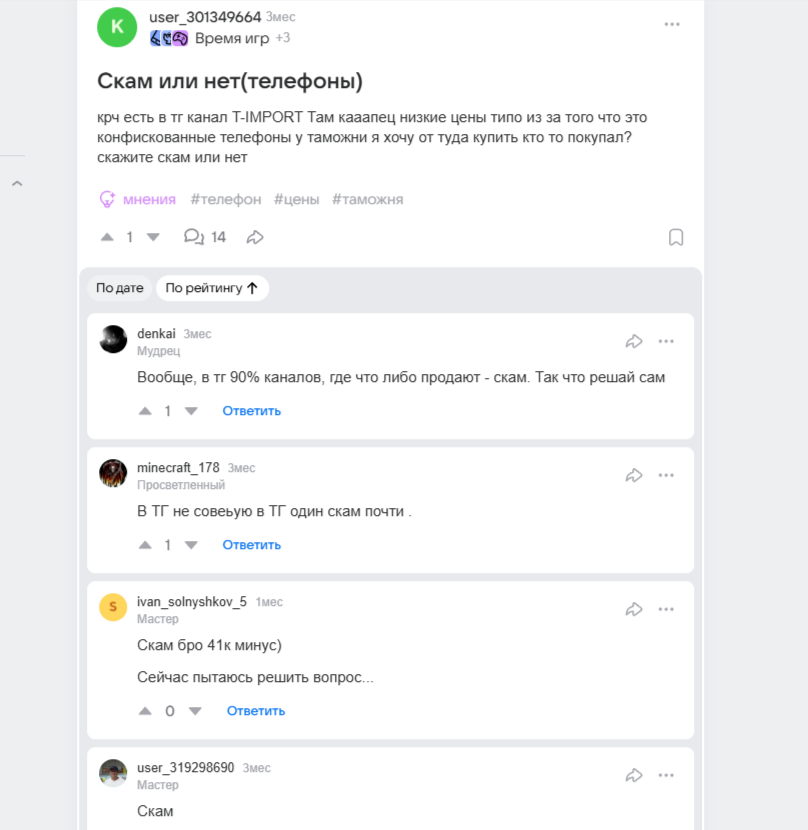Downvote ivan_solnyshkov_5's answer
This screenshot has width=808, height=830.
point(195,711)
